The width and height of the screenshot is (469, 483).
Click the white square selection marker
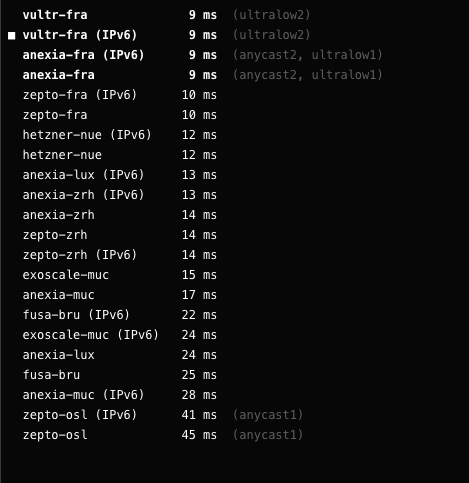[x=12, y=35]
